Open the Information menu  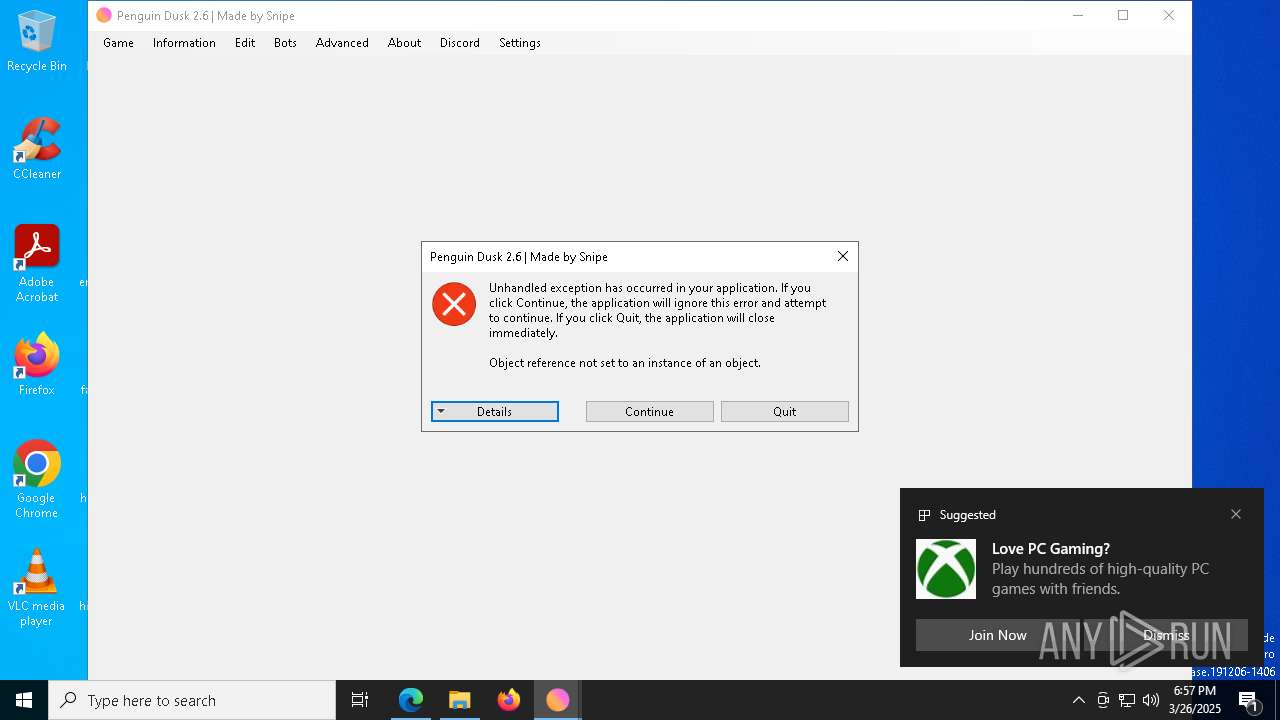tap(184, 43)
